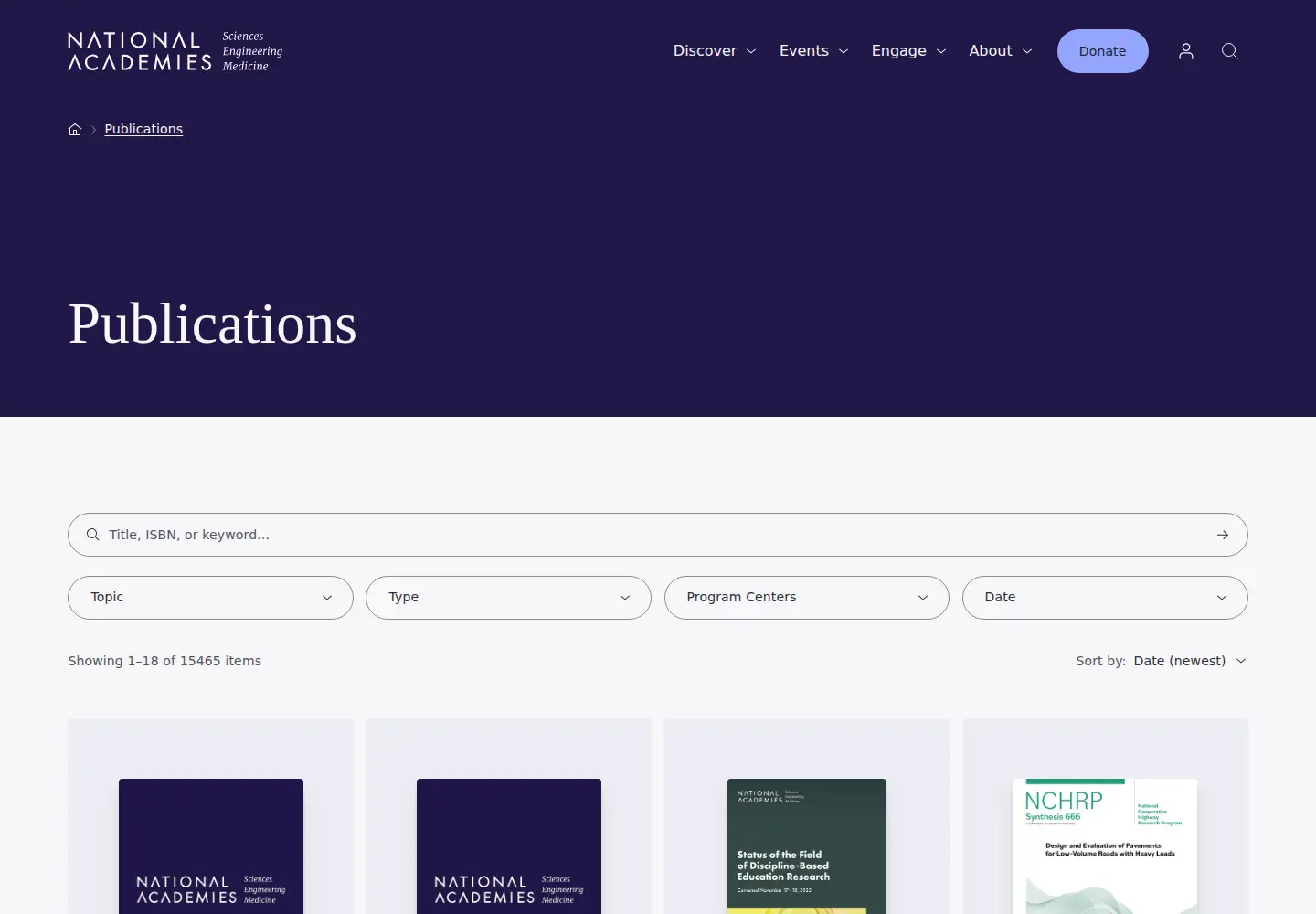
Task: Expand the Topic filter dropdown
Action: [x=210, y=598]
